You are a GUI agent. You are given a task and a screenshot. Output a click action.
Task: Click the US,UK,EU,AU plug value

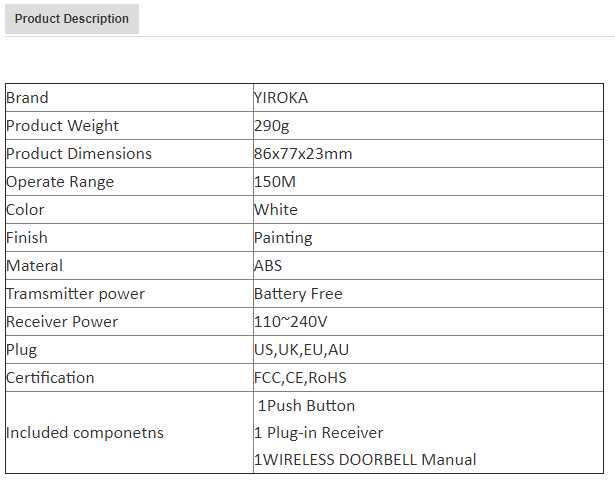pos(302,350)
